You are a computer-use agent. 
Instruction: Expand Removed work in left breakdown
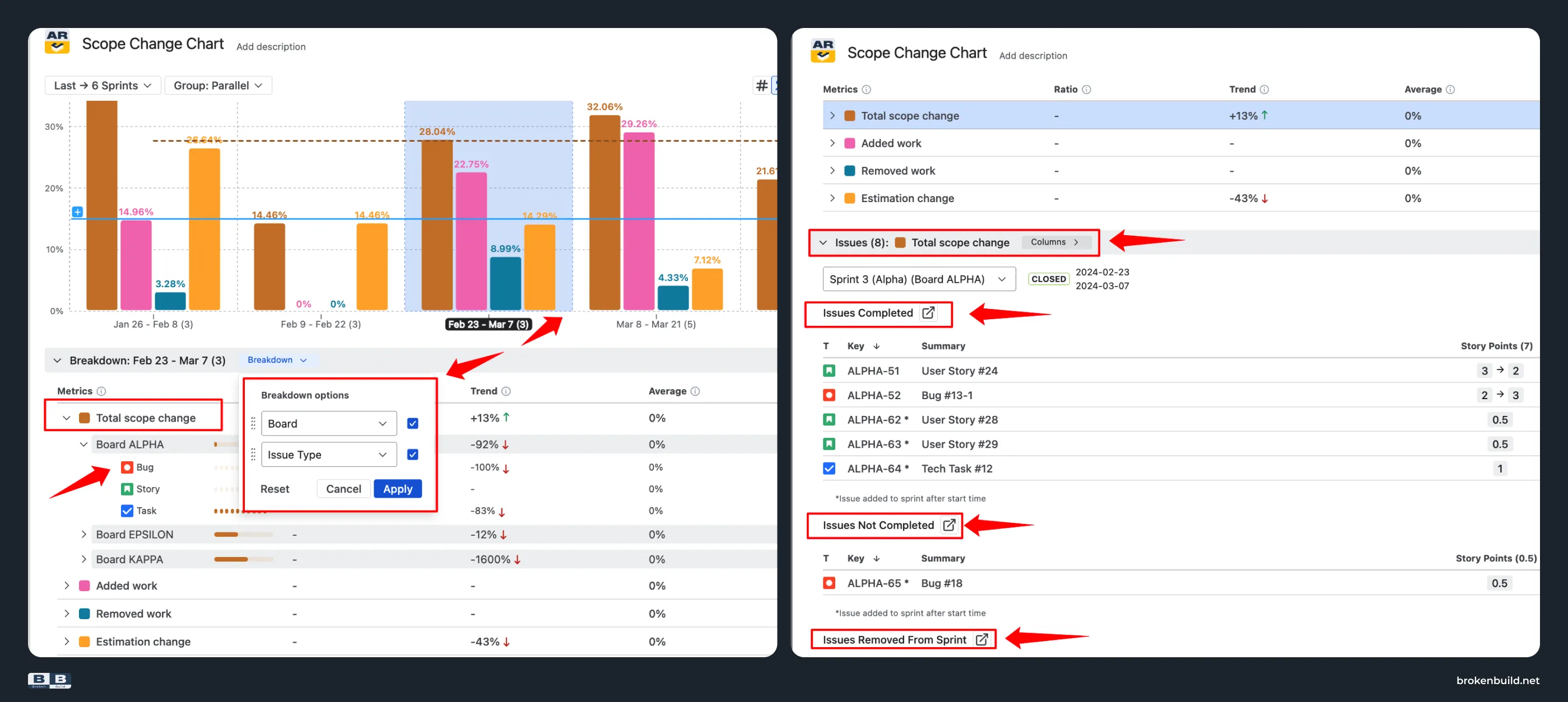pyautogui.click(x=66, y=614)
